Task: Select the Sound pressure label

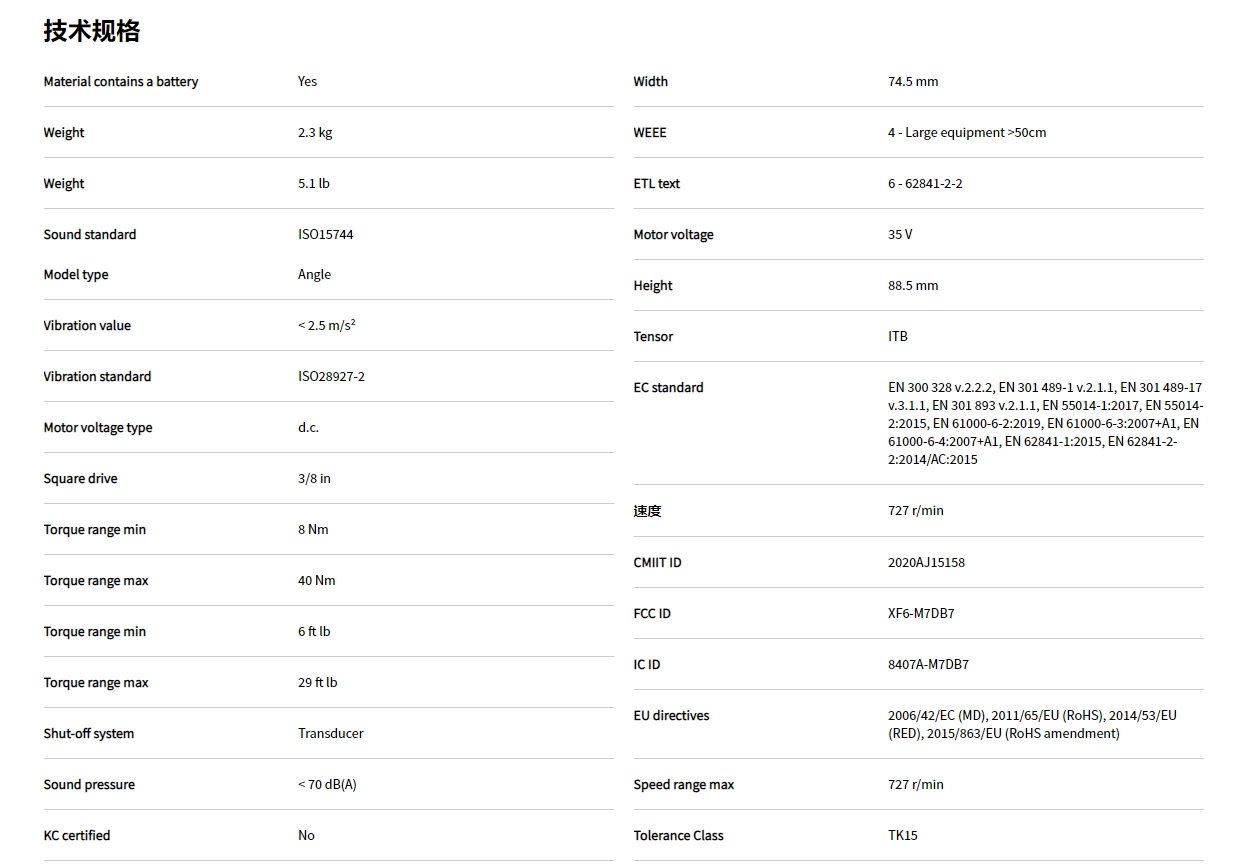Action: pyautogui.click(x=89, y=785)
